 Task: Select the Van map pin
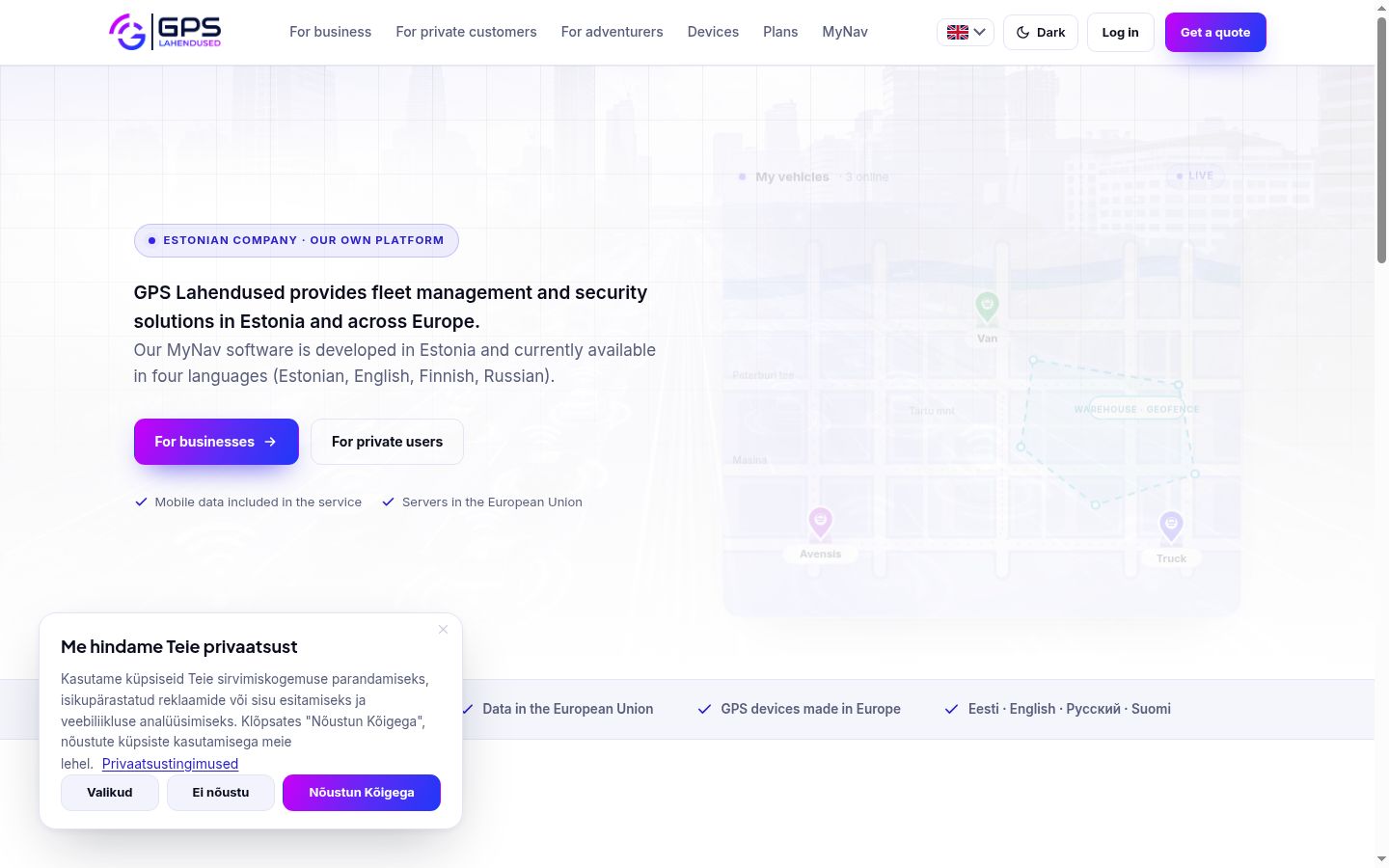pyautogui.click(x=987, y=308)
